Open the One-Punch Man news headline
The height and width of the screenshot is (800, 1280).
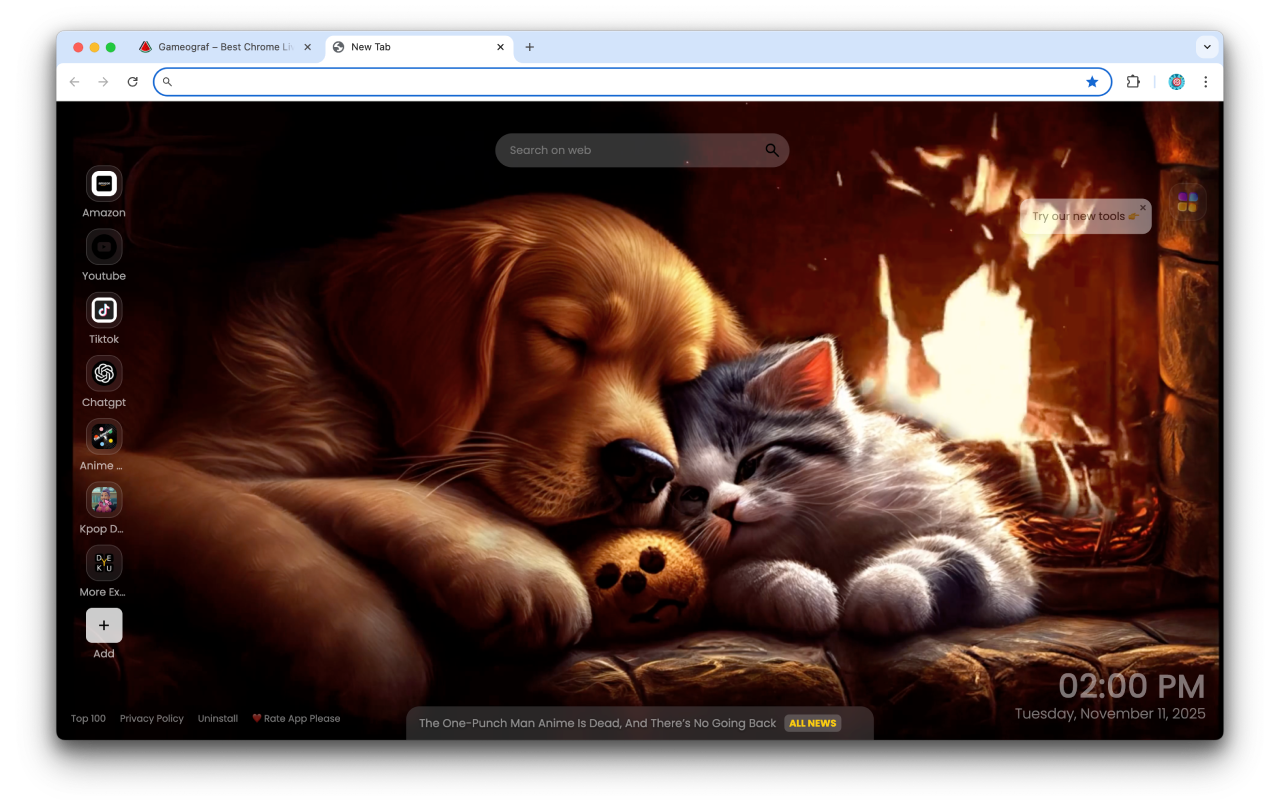[x=597, y=723]
